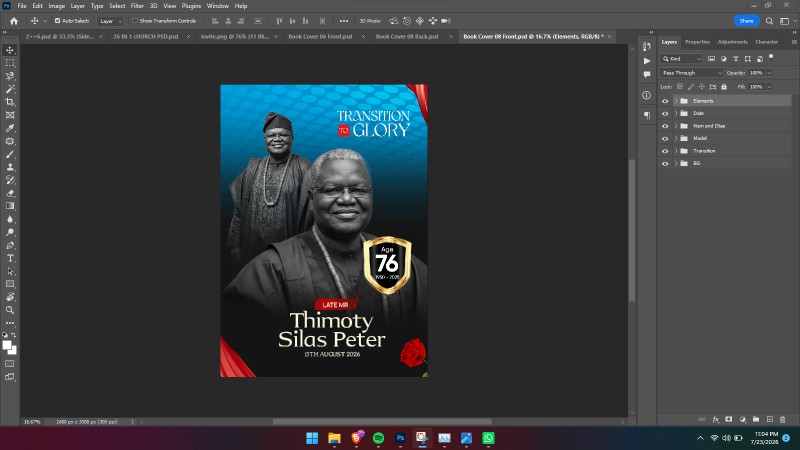Open the Fill slider dropdown arrow

(x=769, y=87)
